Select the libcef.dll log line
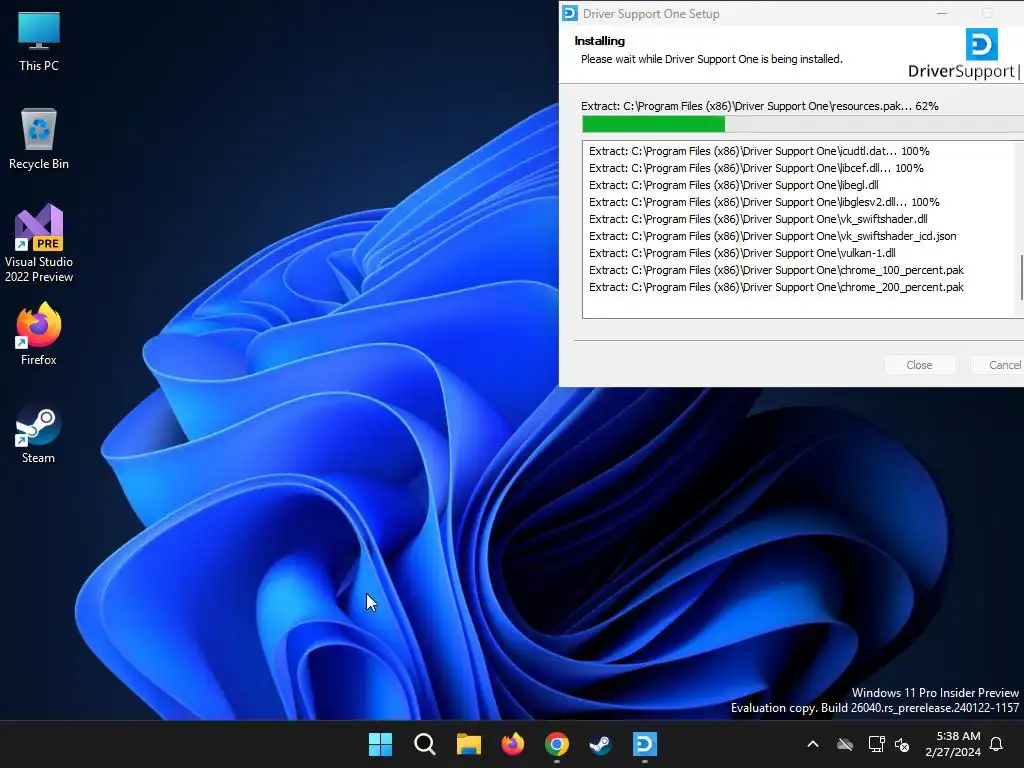The width and height of the screenshot is (1024, 768). 756,168
